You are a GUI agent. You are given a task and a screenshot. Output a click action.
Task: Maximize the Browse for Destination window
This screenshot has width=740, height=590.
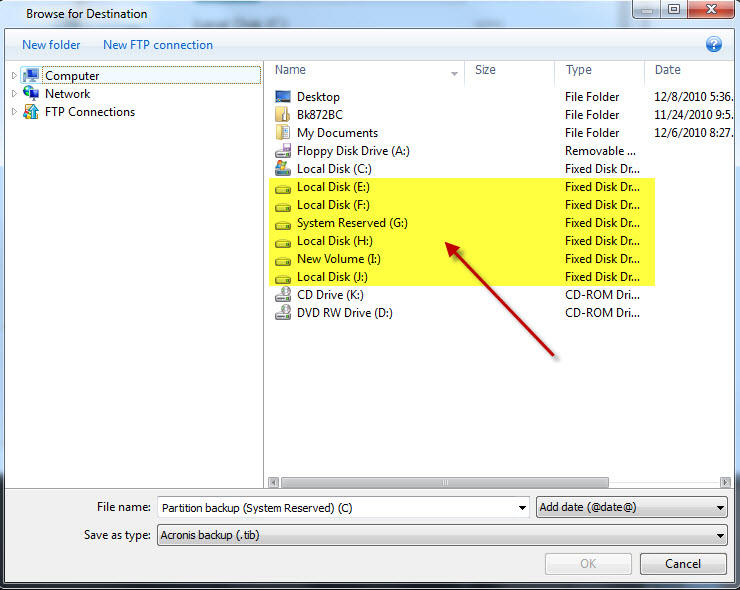point(674,9)
